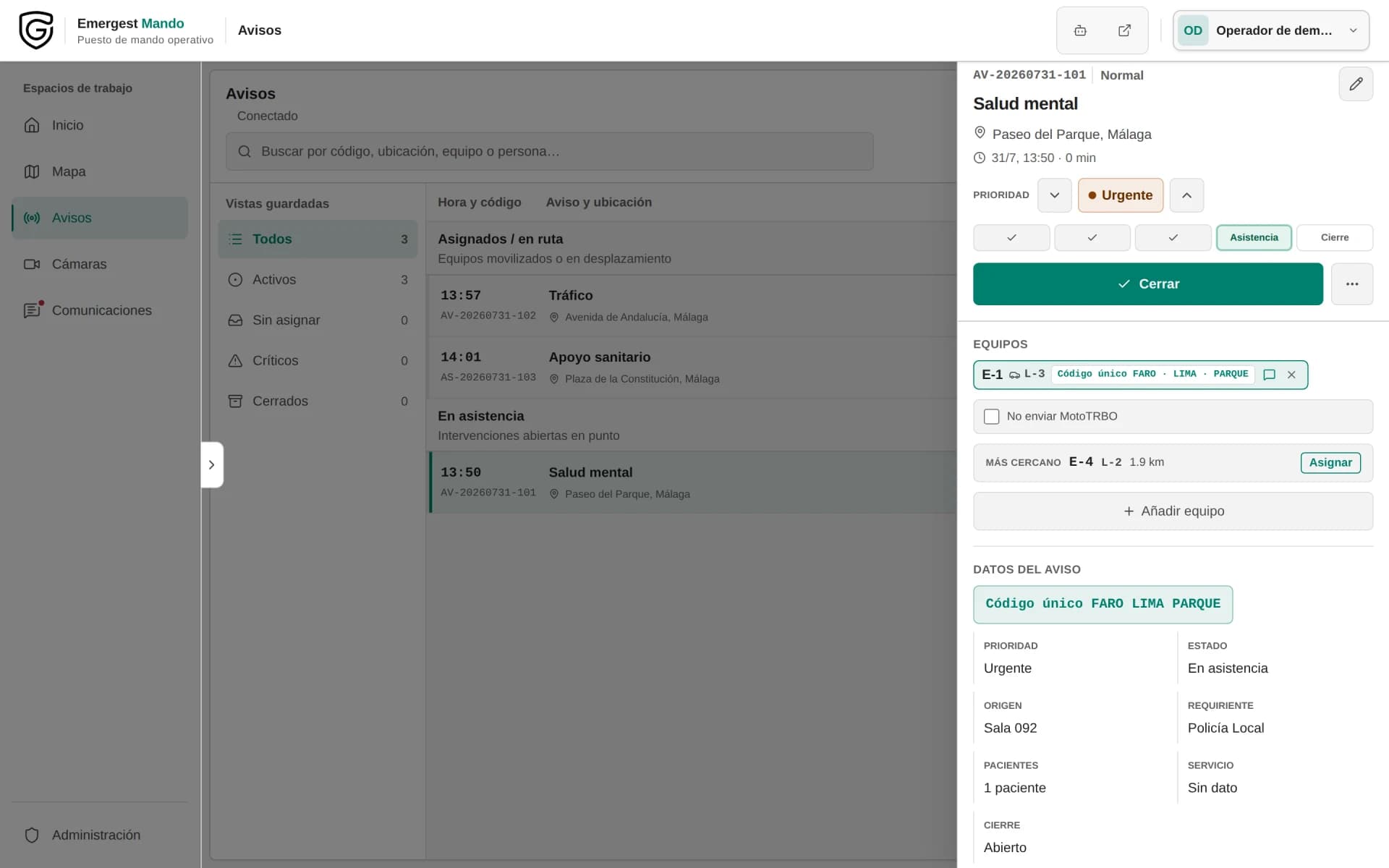1389x868 pixels.
Task: Assign nearest team E-4 with Asignar
Action: (1330, 463)
